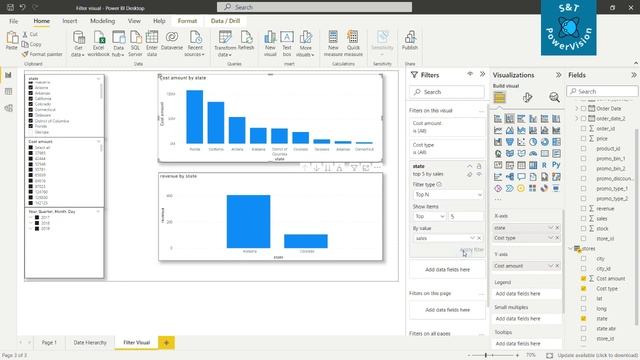This screenshot has width=640, height=360.
Task: Open Transform data
Action: click(x=225, y=44)
